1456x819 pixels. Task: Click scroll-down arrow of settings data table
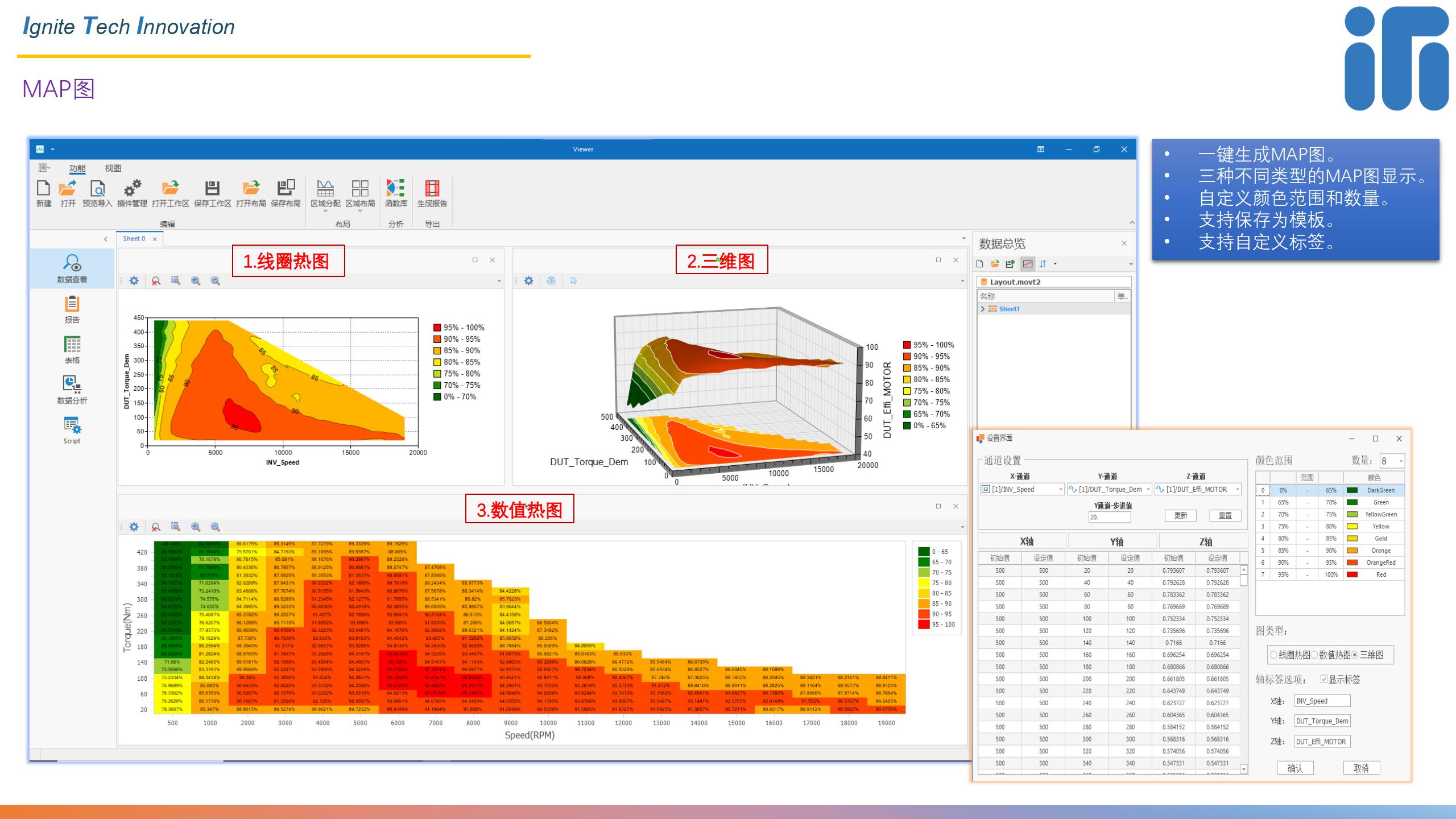click(1244, 769)
